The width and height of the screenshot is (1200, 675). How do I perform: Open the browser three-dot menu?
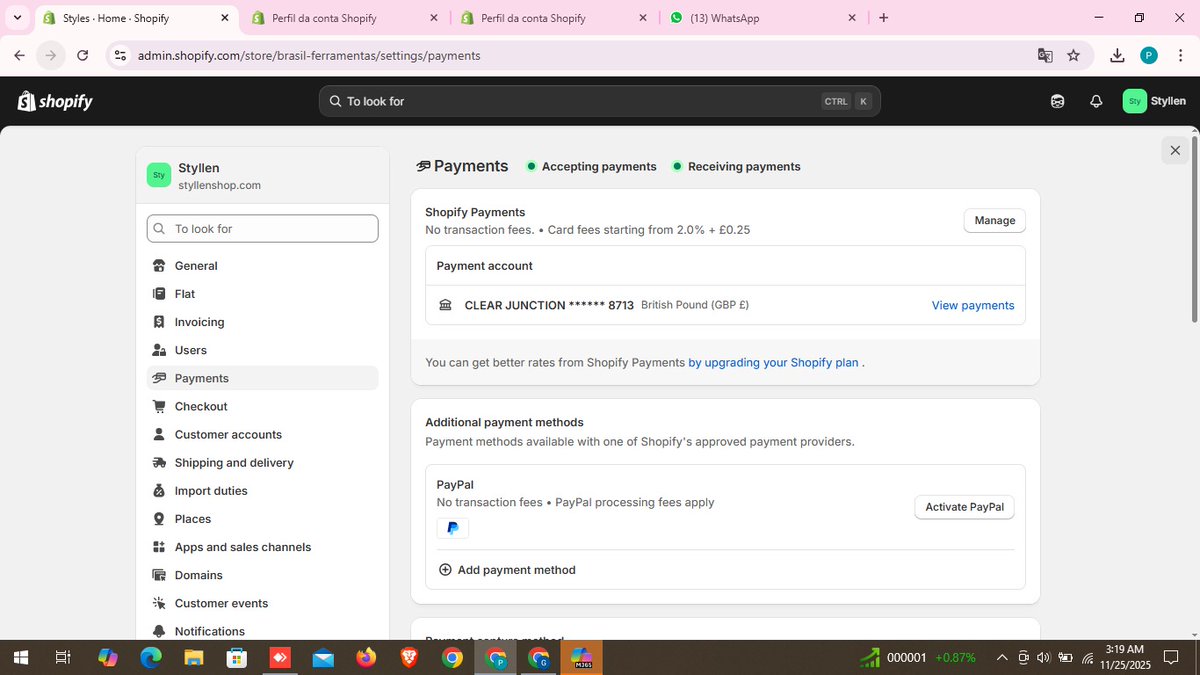(x=1180, y=56)
